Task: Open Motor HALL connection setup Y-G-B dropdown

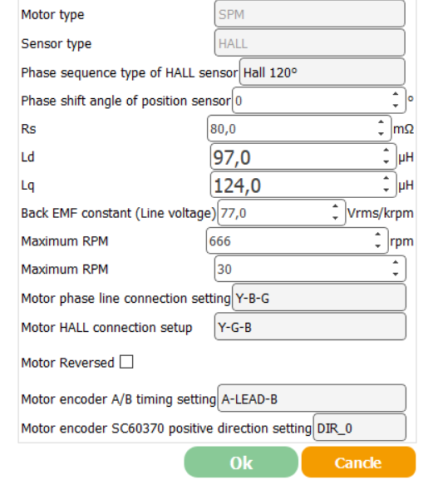Action: pyautogui.click(x=310, y=327)
